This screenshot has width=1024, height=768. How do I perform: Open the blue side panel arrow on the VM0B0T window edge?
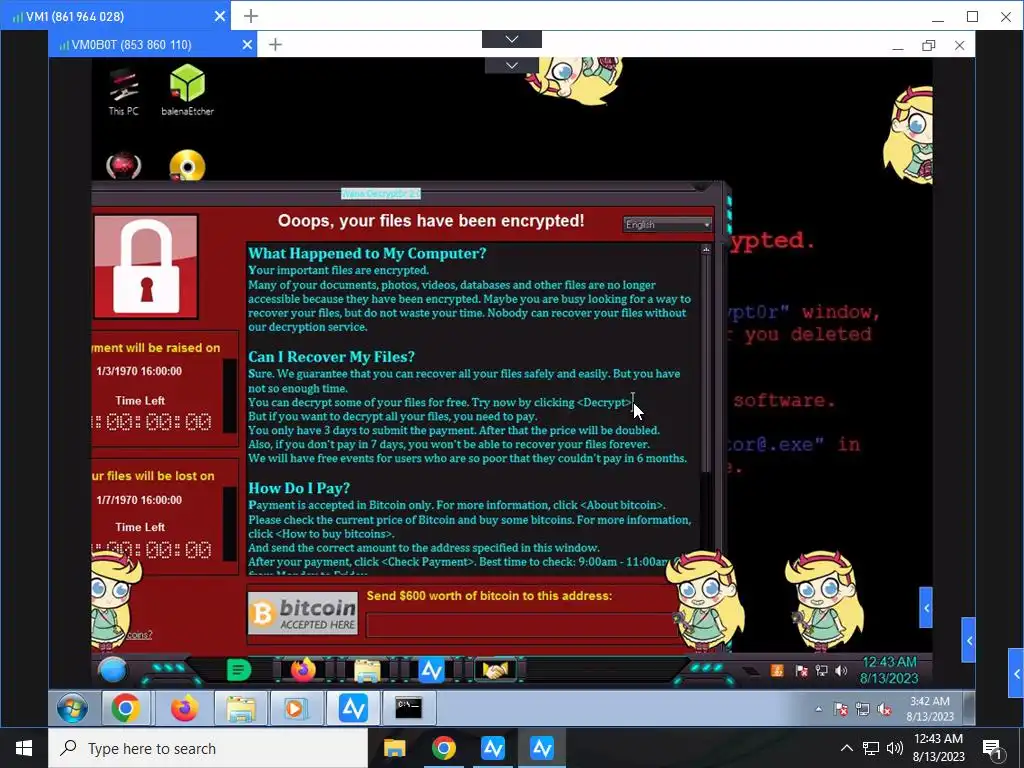tap(969, 640)
